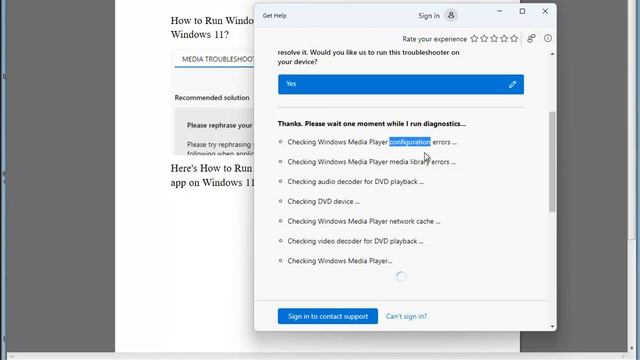Image resolution: width=640 pixels, height=360 pixels.
Task: Click the Get Help scrollbar thumb
Action: click(x=552, y=162)
